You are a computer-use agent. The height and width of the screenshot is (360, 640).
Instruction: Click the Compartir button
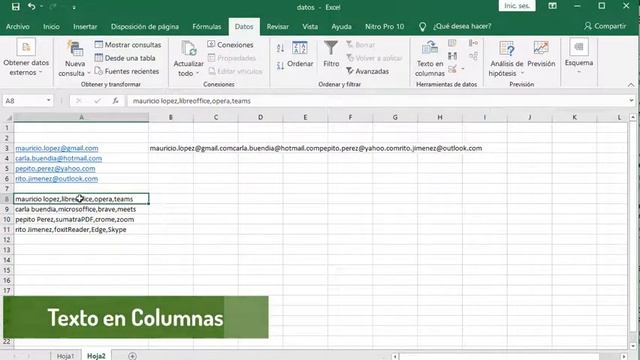pyautogui.click(x=605, y=26)
